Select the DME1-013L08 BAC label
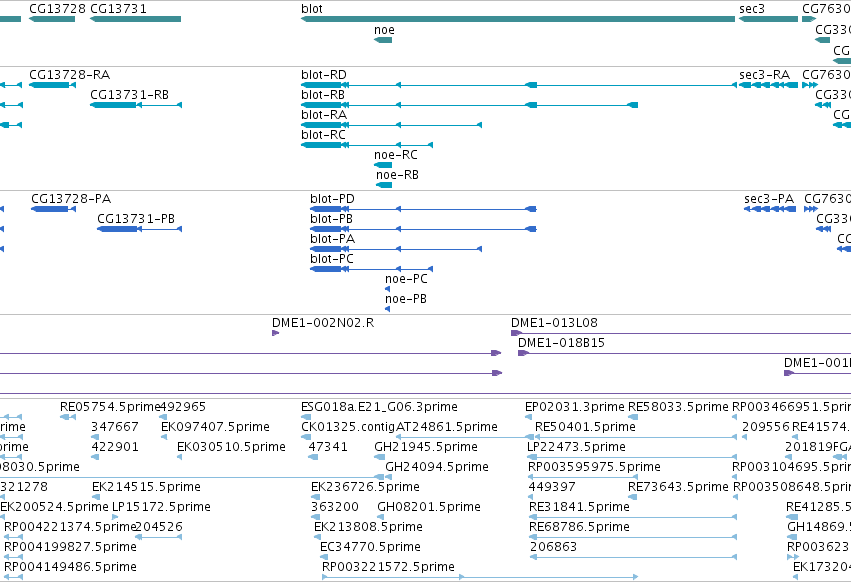 [x=554, y=323]
